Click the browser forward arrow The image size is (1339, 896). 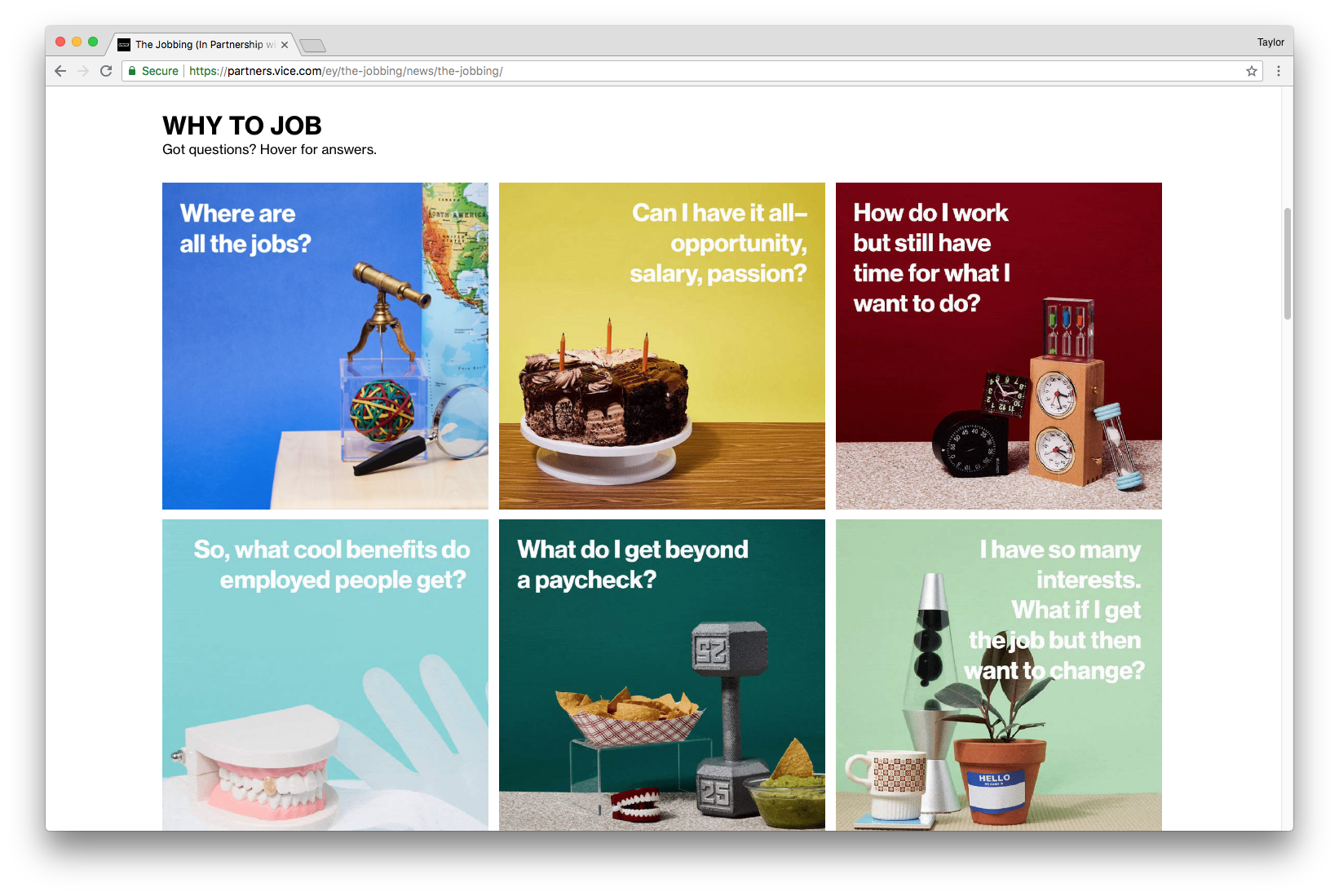click(83, 71)
